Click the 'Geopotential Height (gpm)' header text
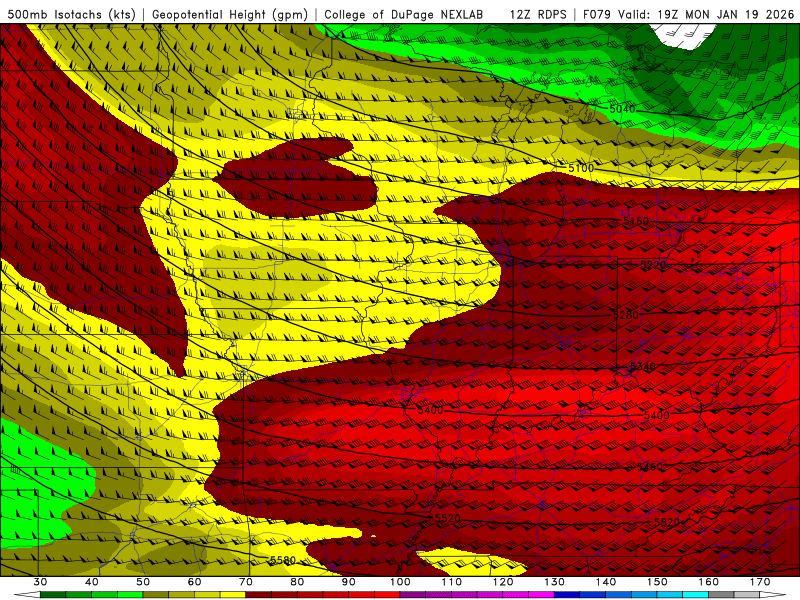 pyautogui.click(x=230, y=15)
